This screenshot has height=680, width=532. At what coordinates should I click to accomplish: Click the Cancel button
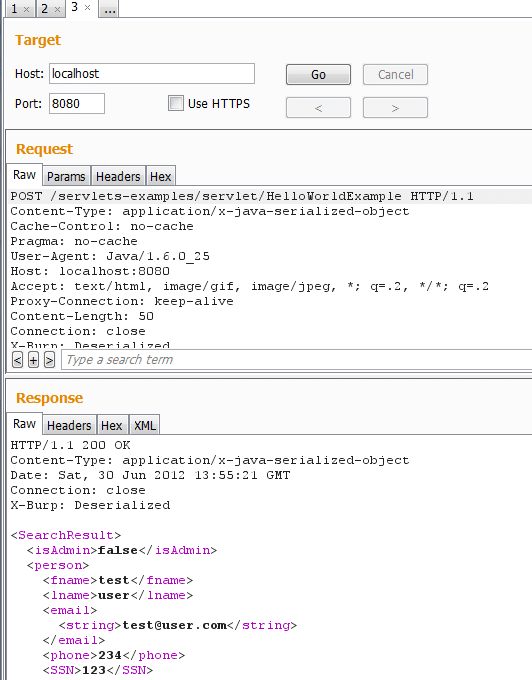(395, 75)
